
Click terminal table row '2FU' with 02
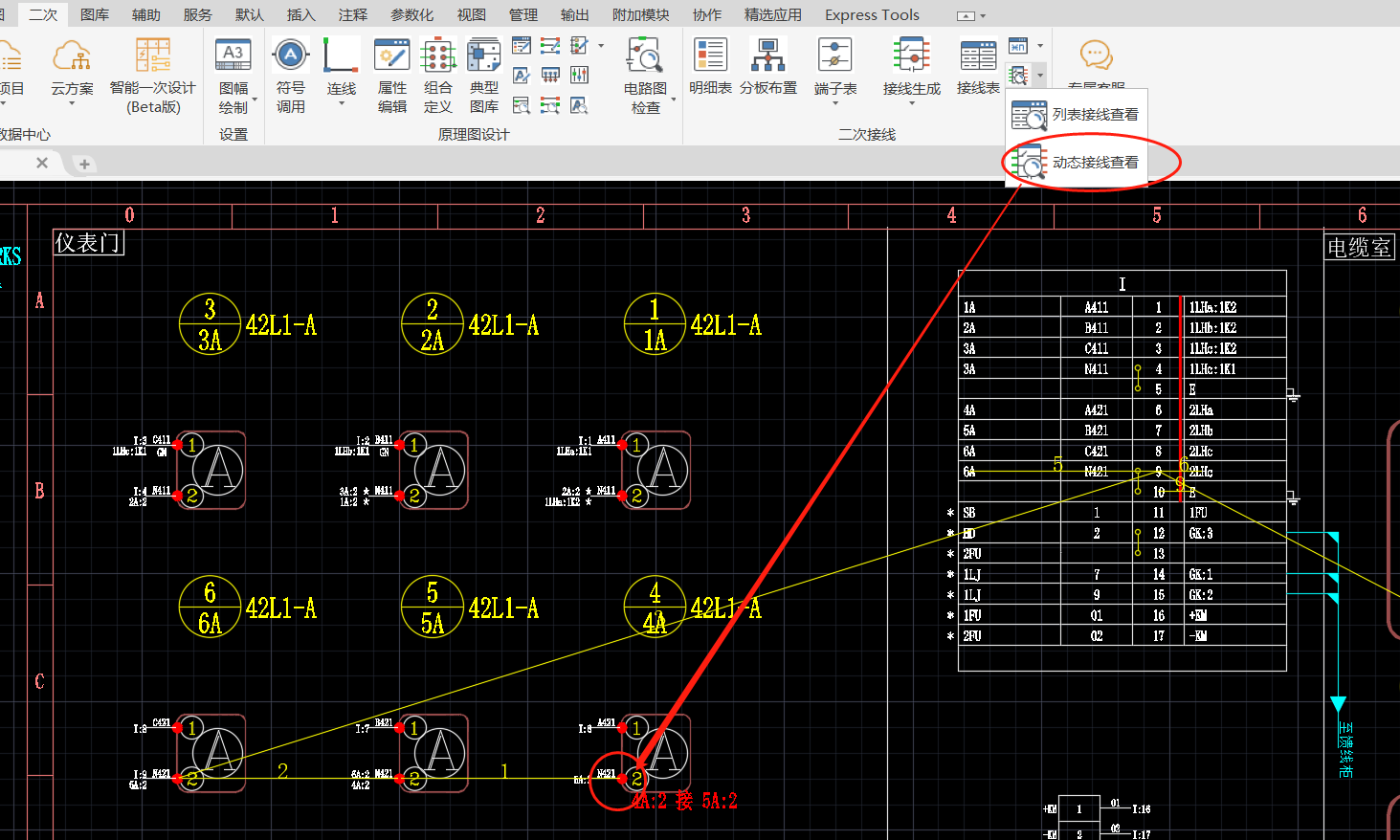1122,636
